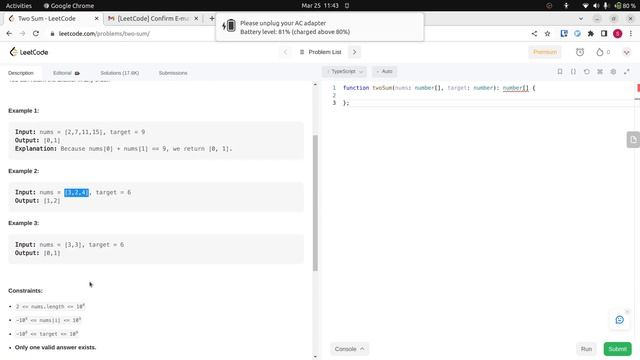The height and width of the screenshot is (360, 640).
Task: Switch to the Editorial tab
Action: pos(66,73)
